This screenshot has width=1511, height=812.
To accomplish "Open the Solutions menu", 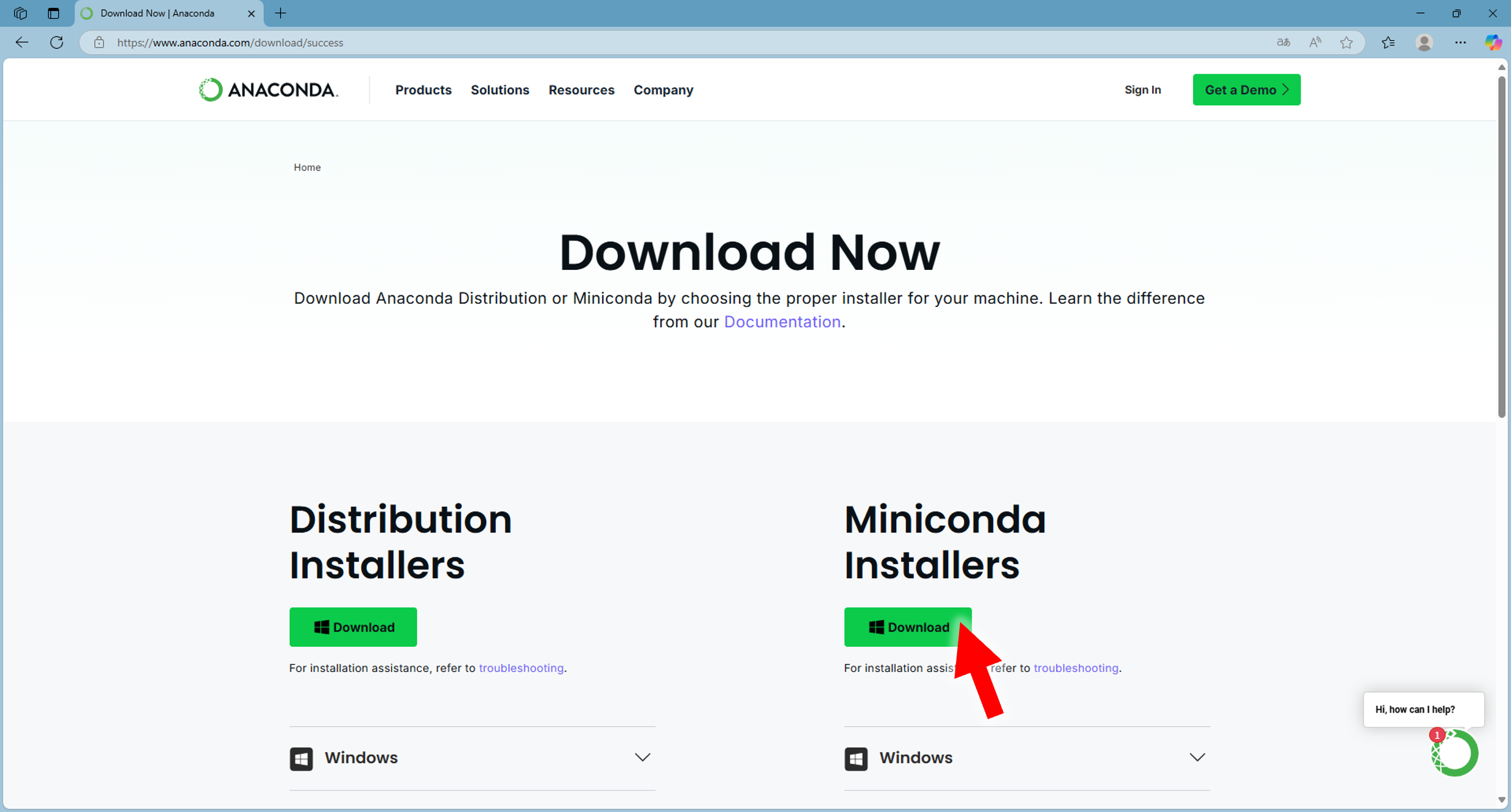I will 500,90.
